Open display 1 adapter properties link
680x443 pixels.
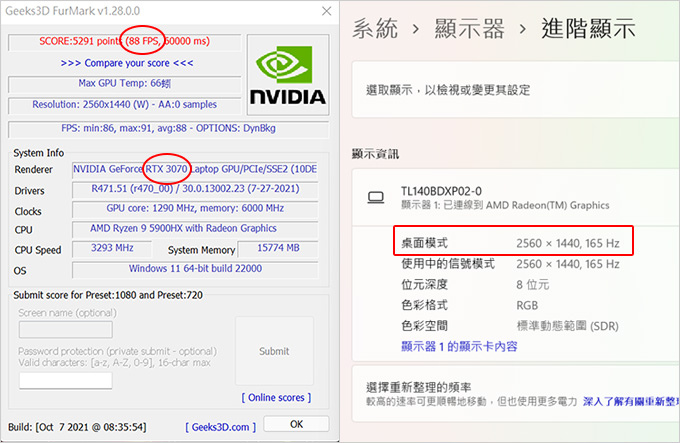click(459, 346)
